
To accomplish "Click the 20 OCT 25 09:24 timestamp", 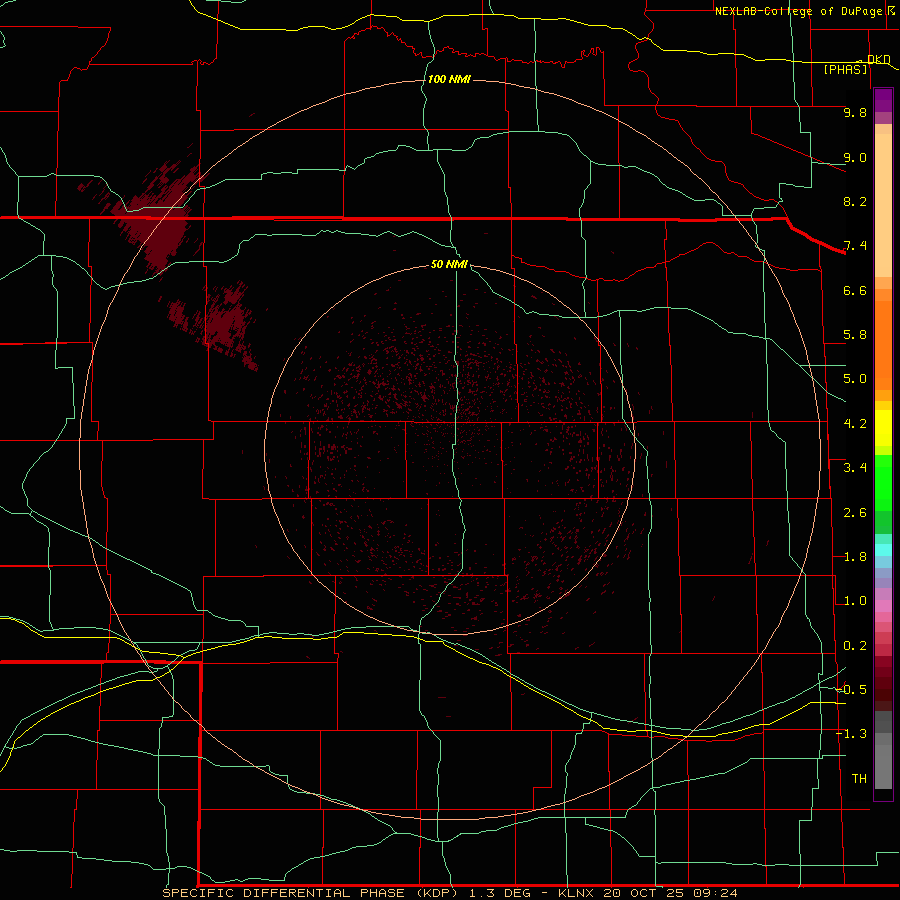I will click(x=670, y=893).
